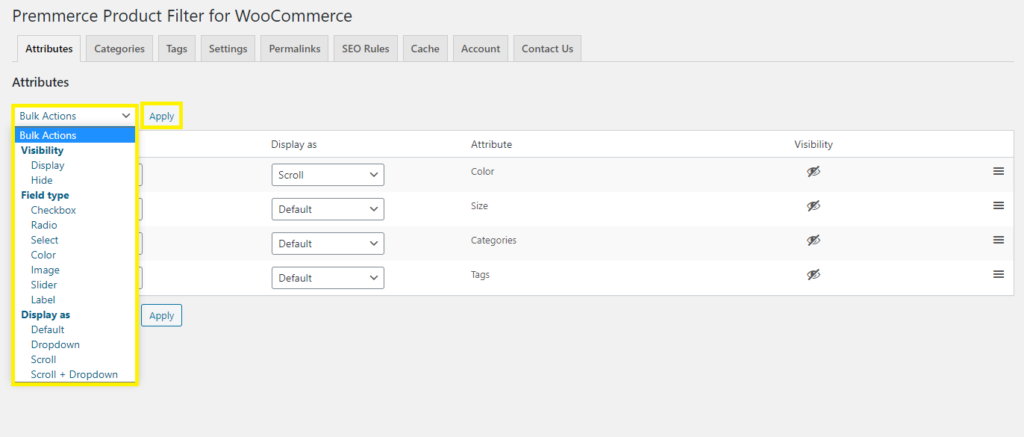Click the top Apply button

pos(161,116)
